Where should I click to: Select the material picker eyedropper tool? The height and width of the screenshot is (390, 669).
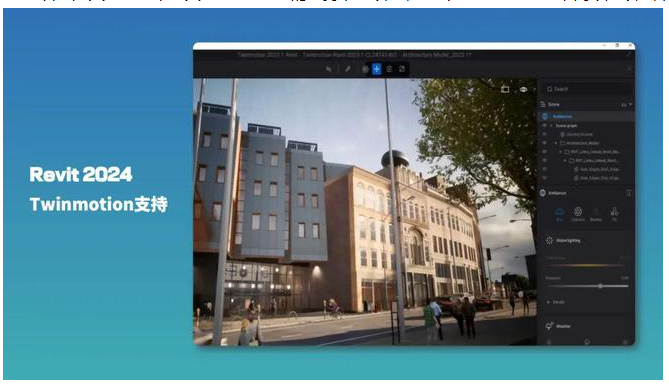[348, 69]
